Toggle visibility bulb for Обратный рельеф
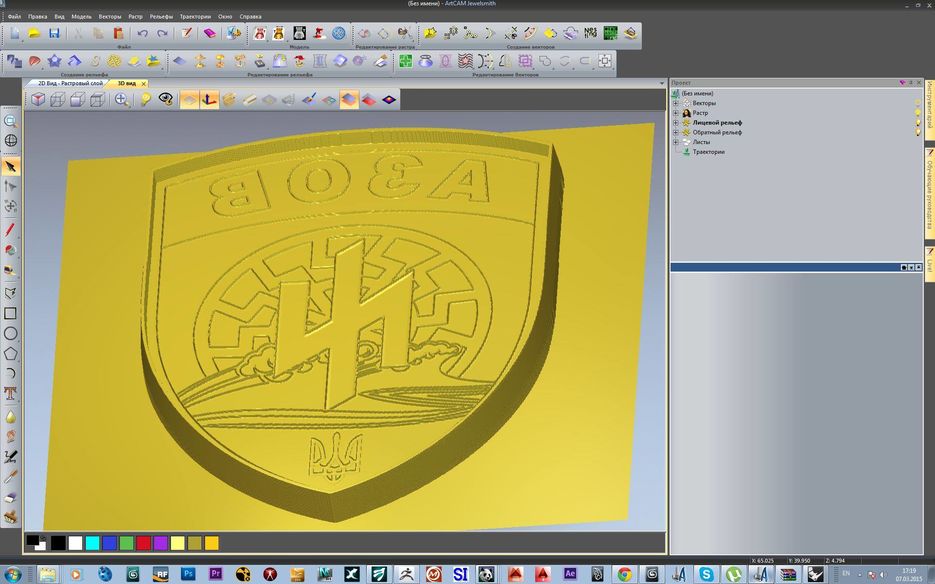The width and height of the screenshot is (935, 584). click(x=918, y=132)
